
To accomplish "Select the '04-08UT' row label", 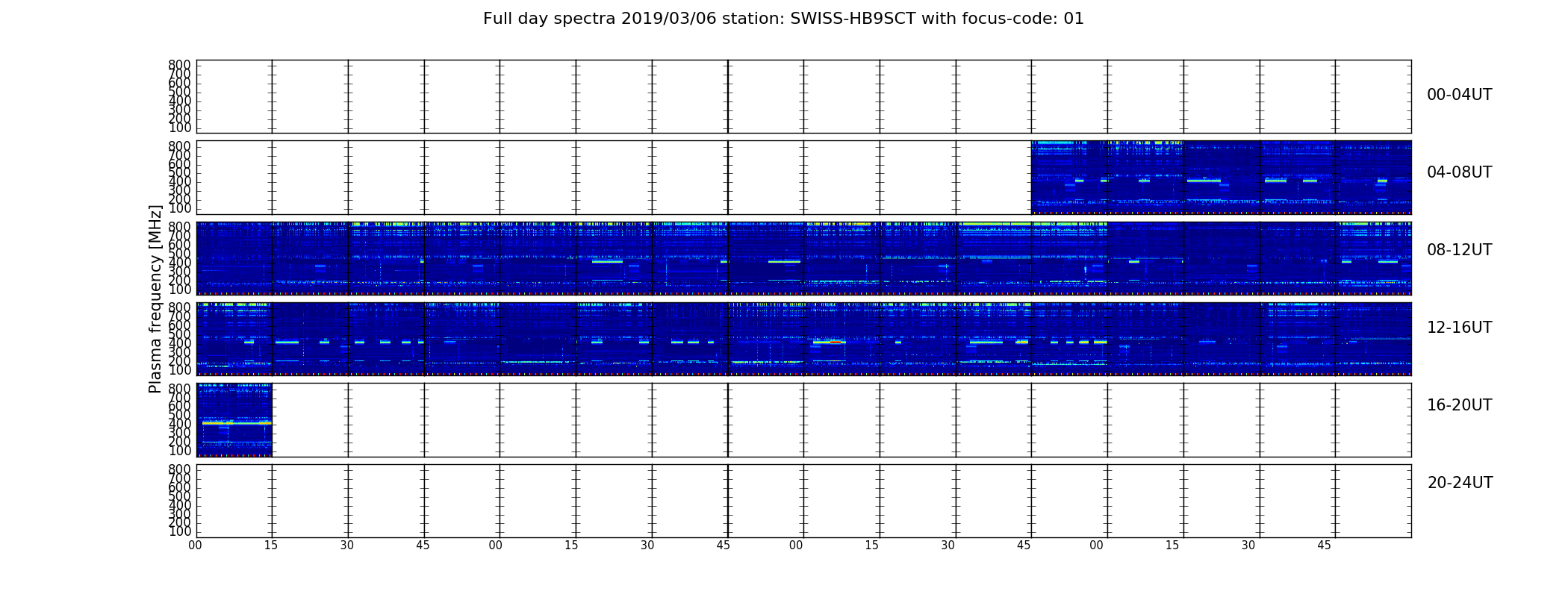I will [1459, 172].
